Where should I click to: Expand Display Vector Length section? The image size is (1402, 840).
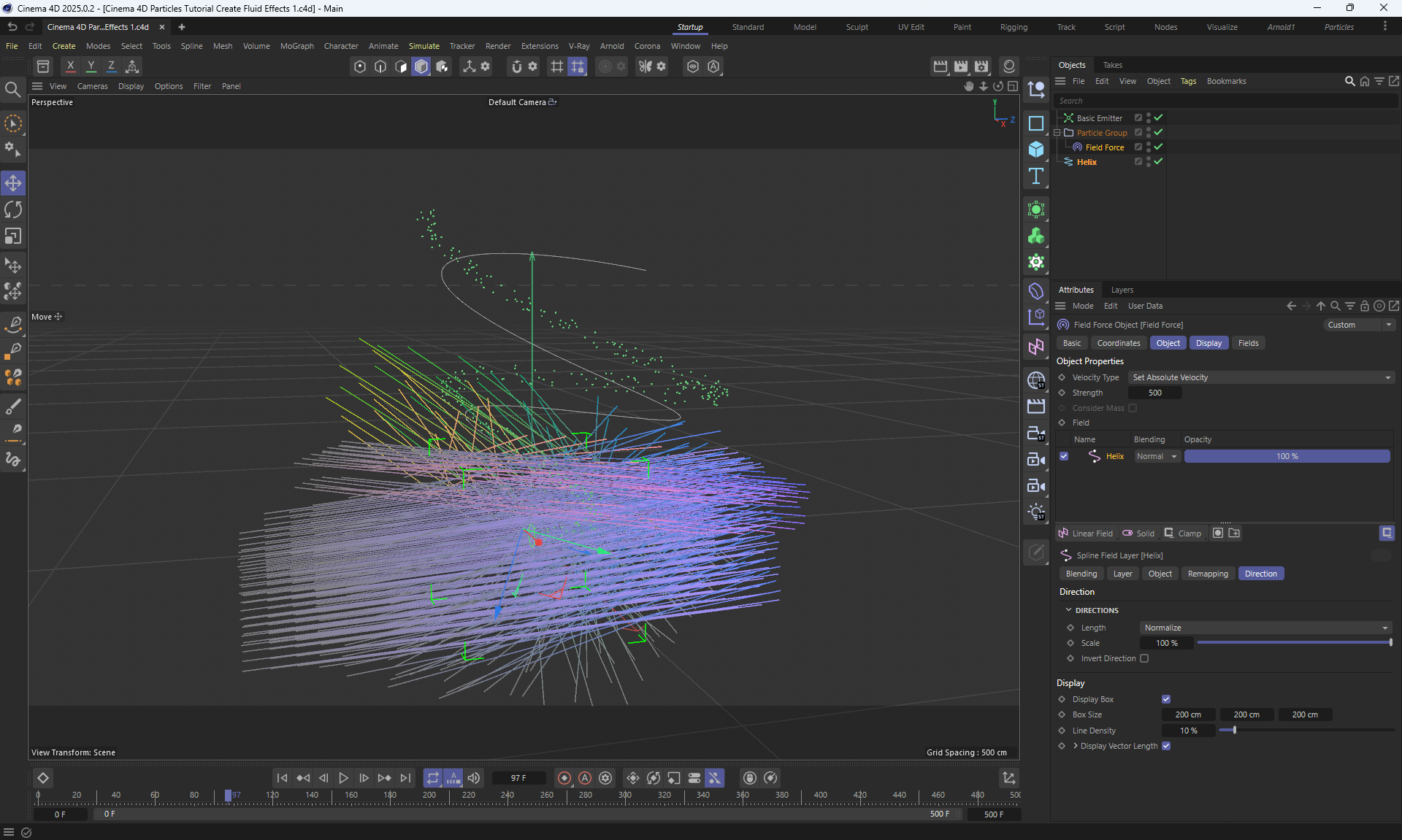click(x=1076, y=746)
